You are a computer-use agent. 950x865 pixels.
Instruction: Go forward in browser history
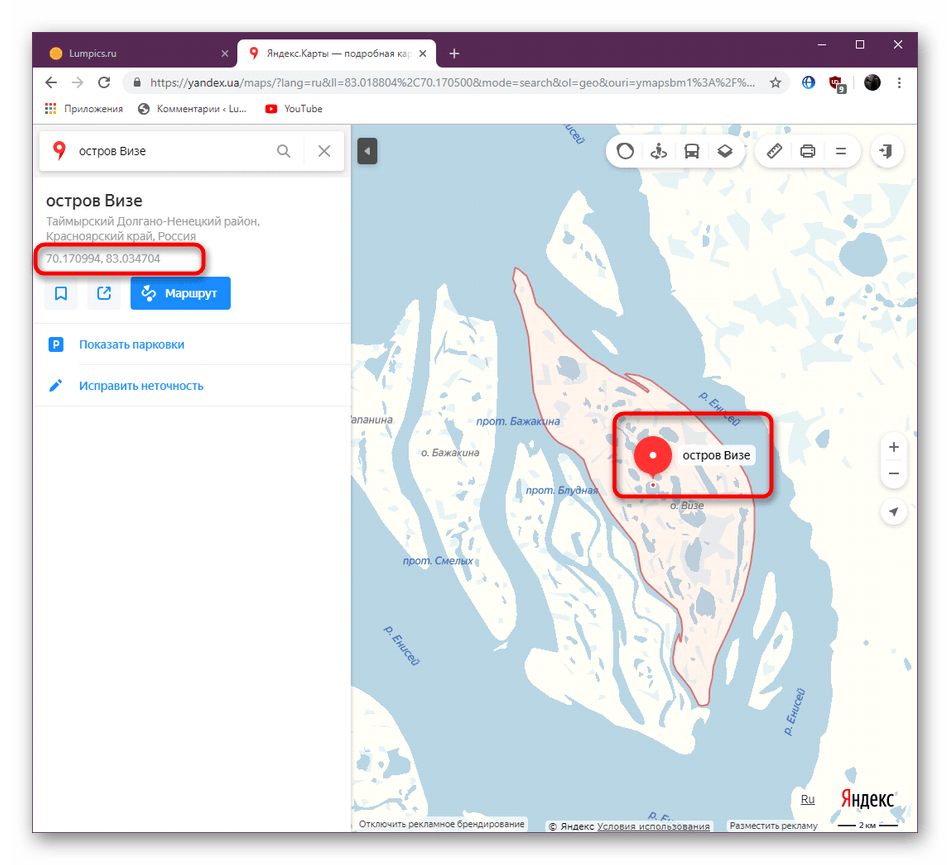(78, 82)
